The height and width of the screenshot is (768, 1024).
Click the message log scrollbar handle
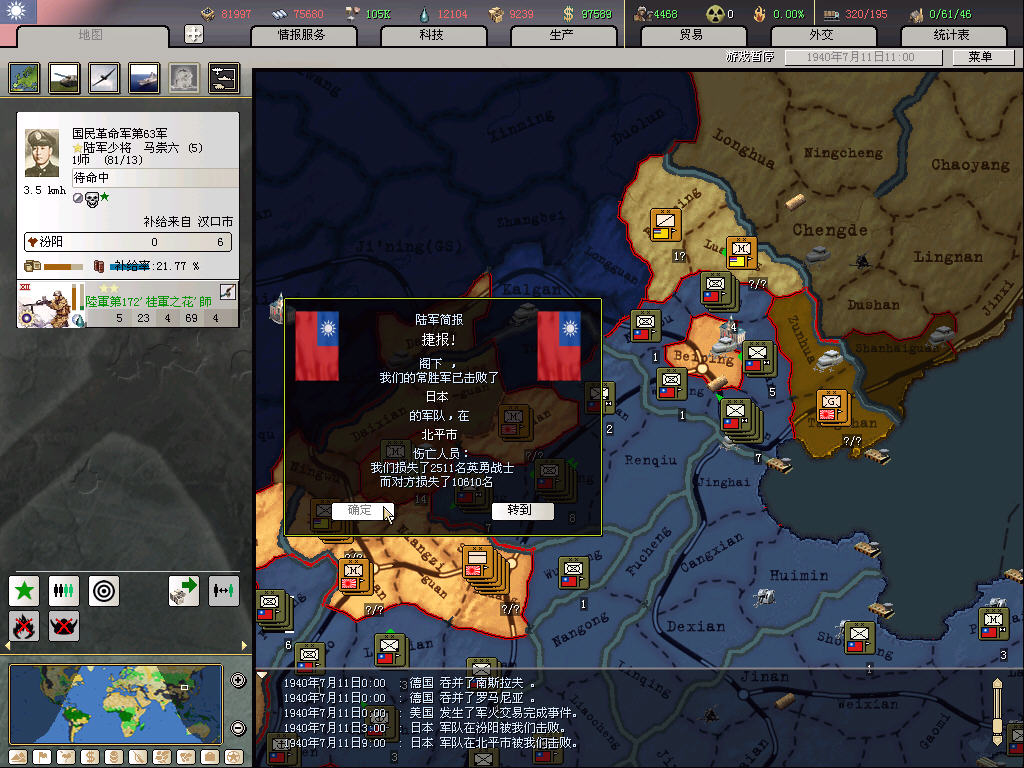997,726
